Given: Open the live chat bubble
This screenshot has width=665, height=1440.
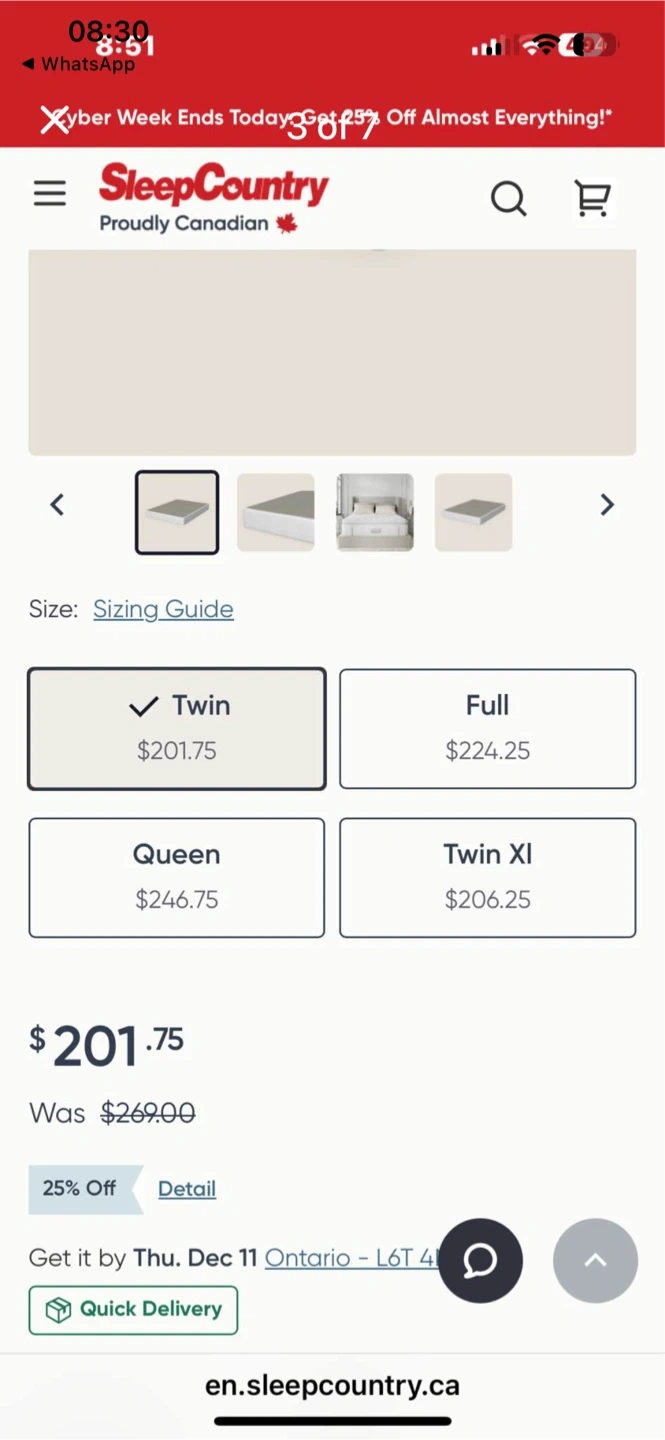Looking at the screenshot, I should [480, 1260].
